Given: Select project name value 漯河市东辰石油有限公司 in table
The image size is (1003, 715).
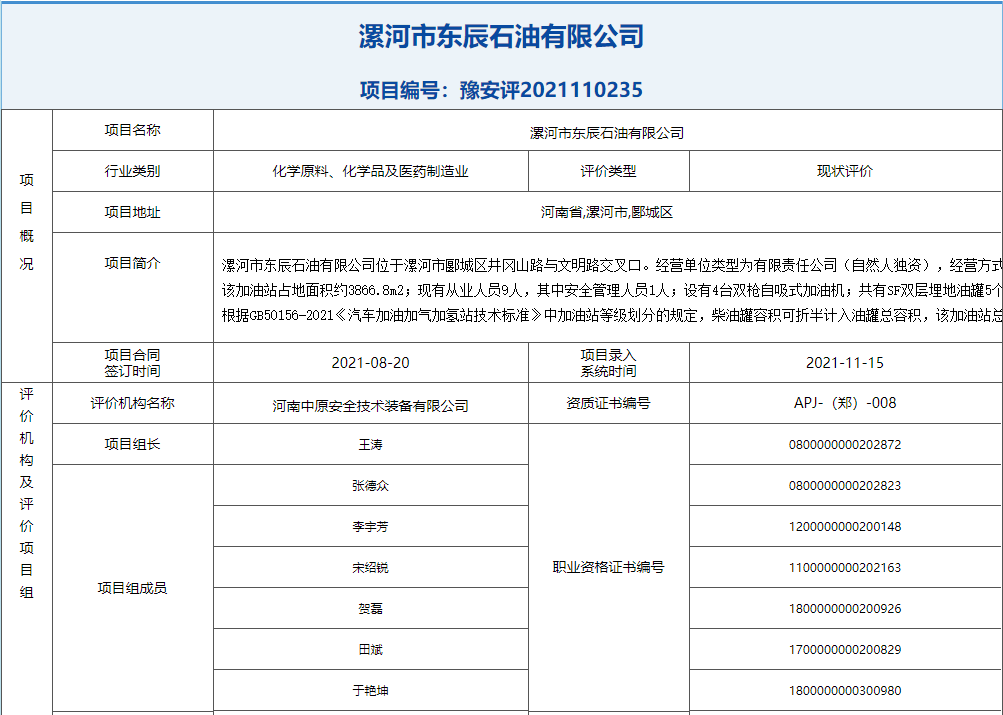Looking at the screenshot, I should tap(607, 133).
